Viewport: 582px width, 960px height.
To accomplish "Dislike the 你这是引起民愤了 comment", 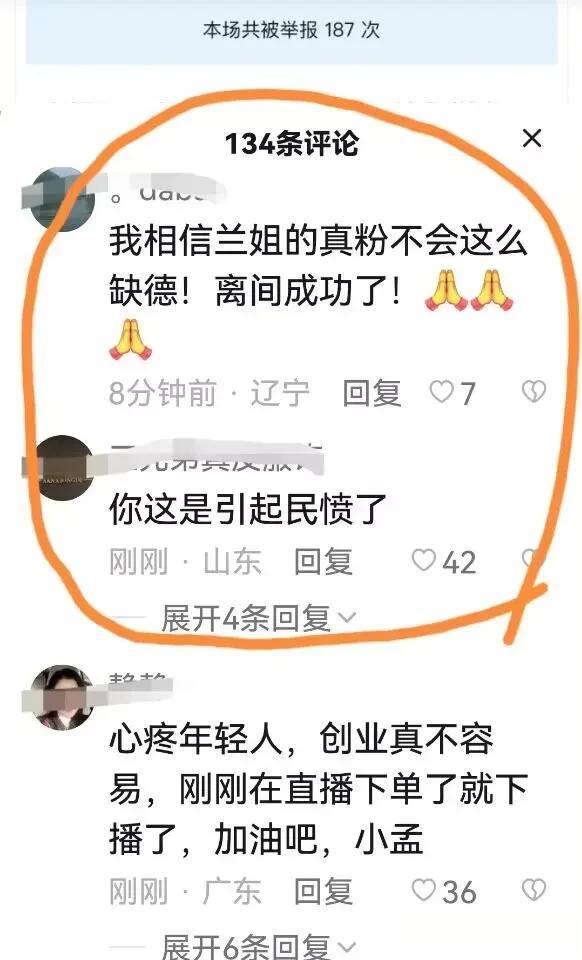I will 531,559.
